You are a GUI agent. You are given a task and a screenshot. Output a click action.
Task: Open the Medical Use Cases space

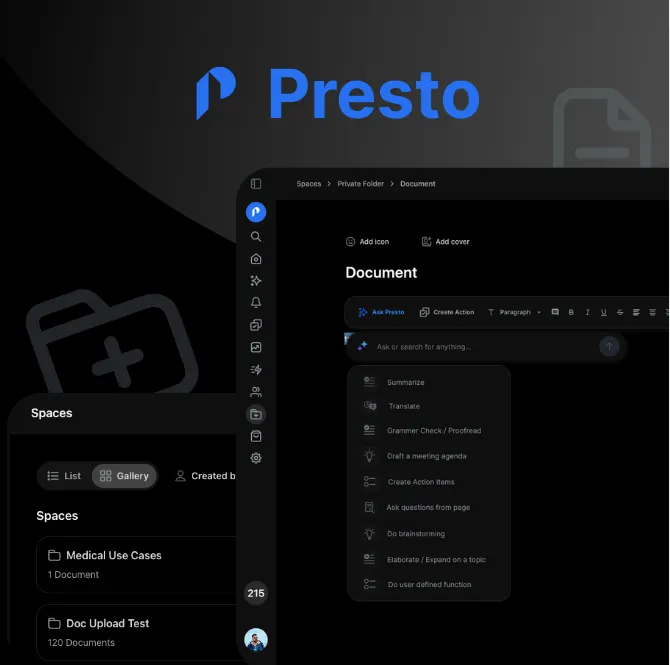[137, 565]
